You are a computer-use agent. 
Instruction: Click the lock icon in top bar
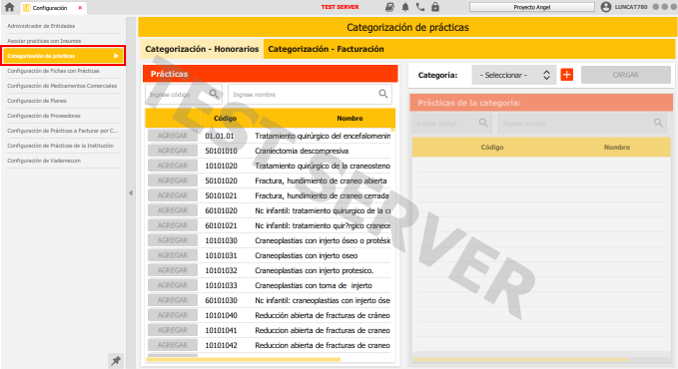tap(435, 7)
